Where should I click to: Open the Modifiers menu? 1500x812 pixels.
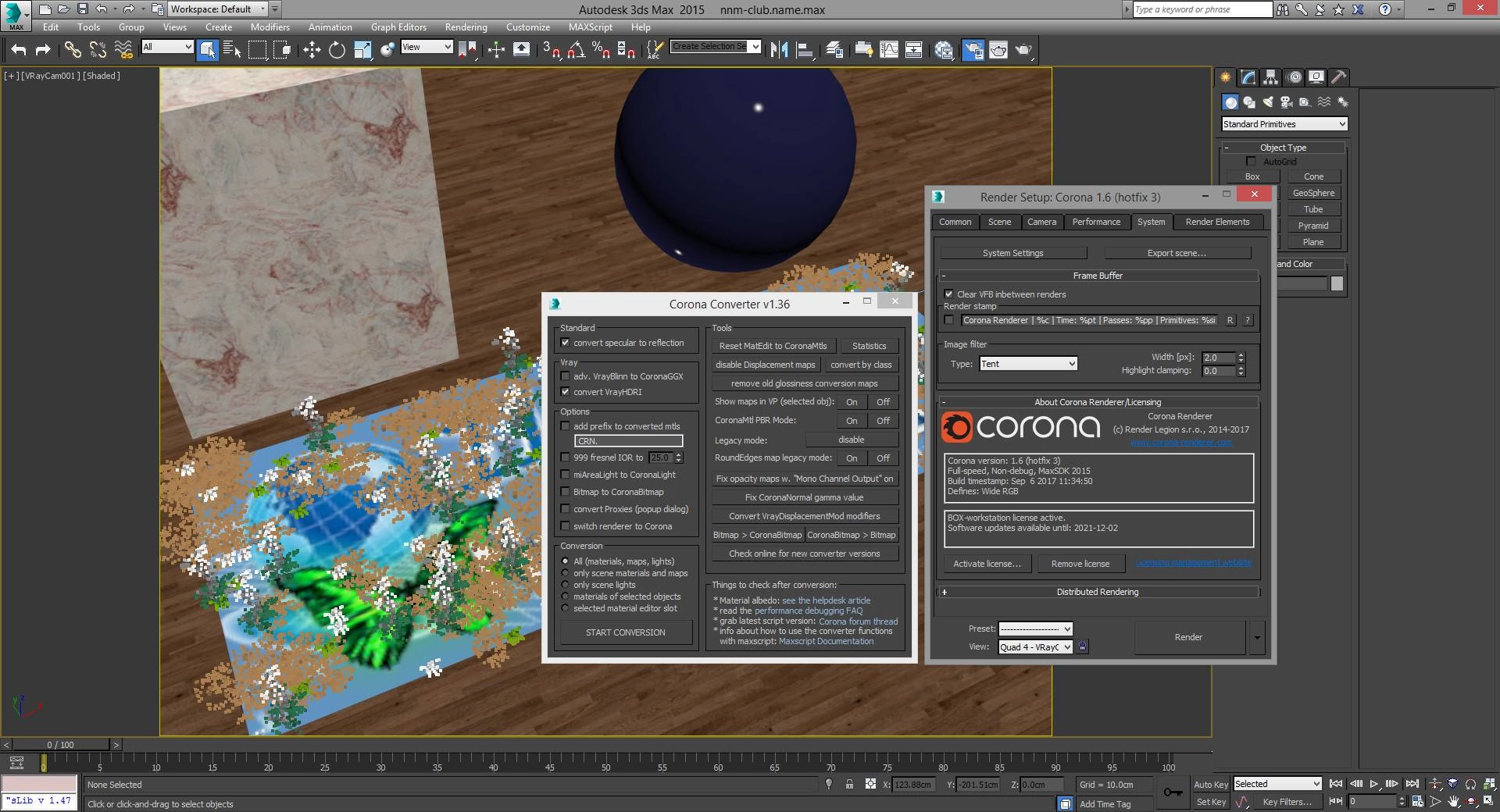tap(270, 27)
